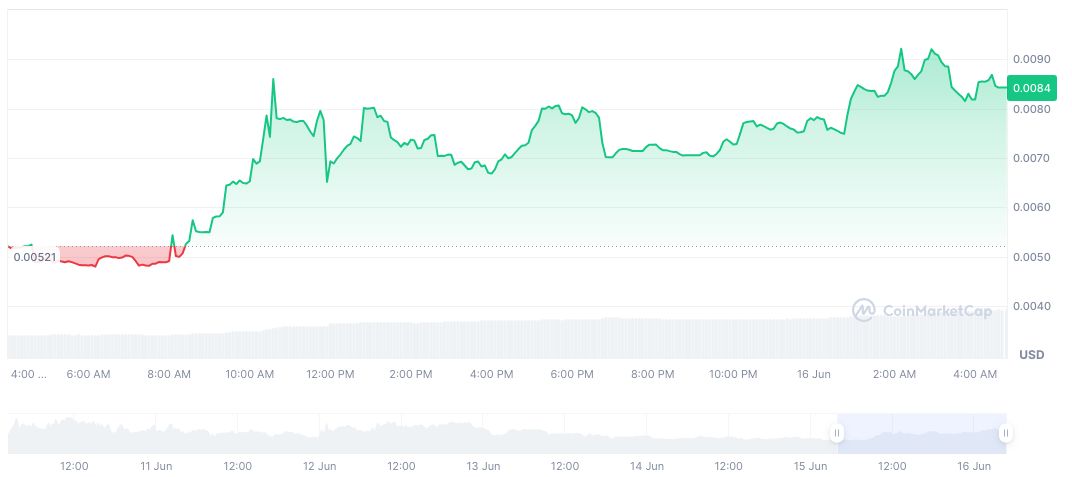1072x477 pixels.
Task: Click the 0.00521 opening price label
Action: coord(32,257)
